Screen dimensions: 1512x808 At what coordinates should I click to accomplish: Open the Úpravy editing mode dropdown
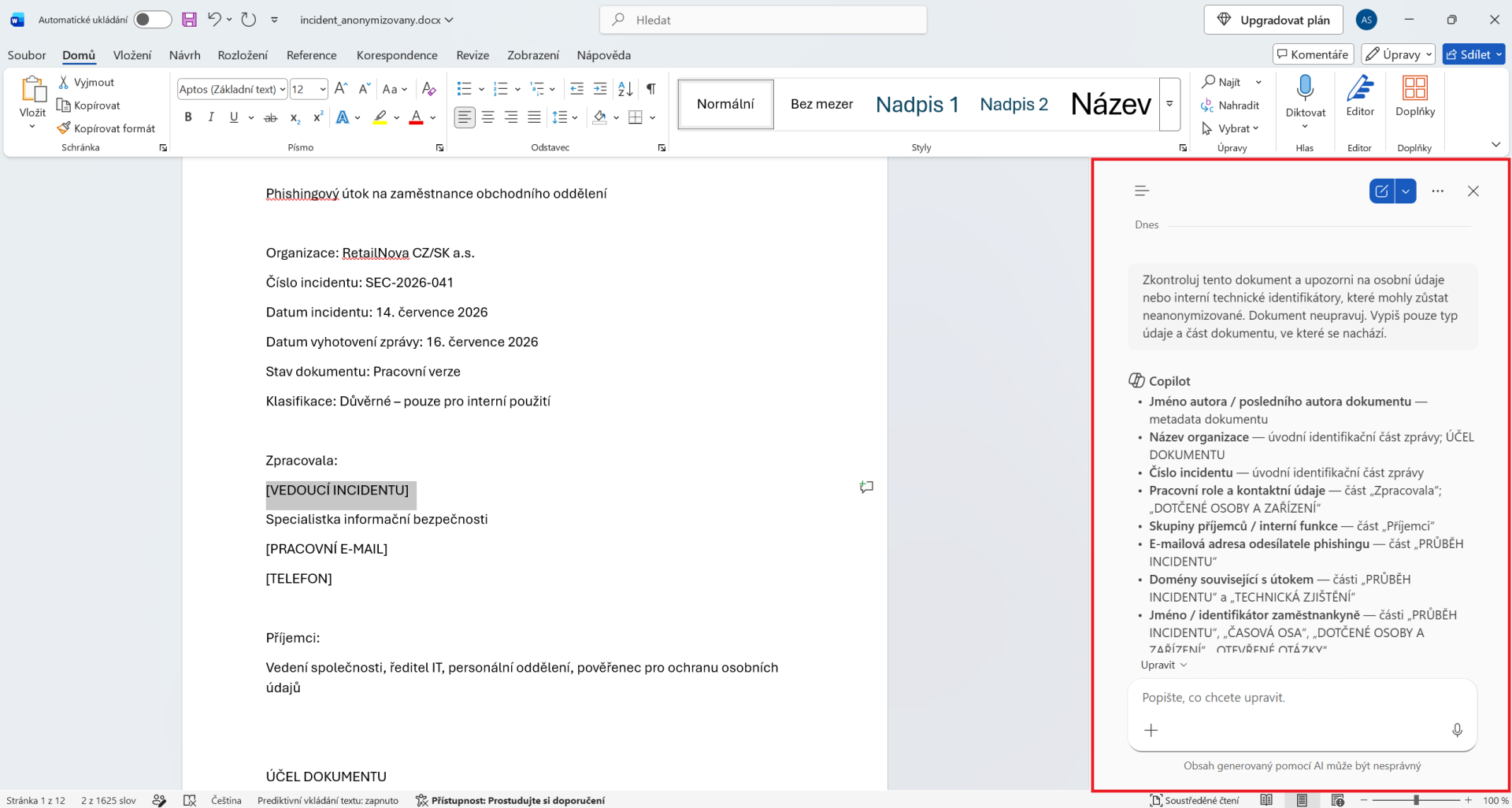[1398, 54]
